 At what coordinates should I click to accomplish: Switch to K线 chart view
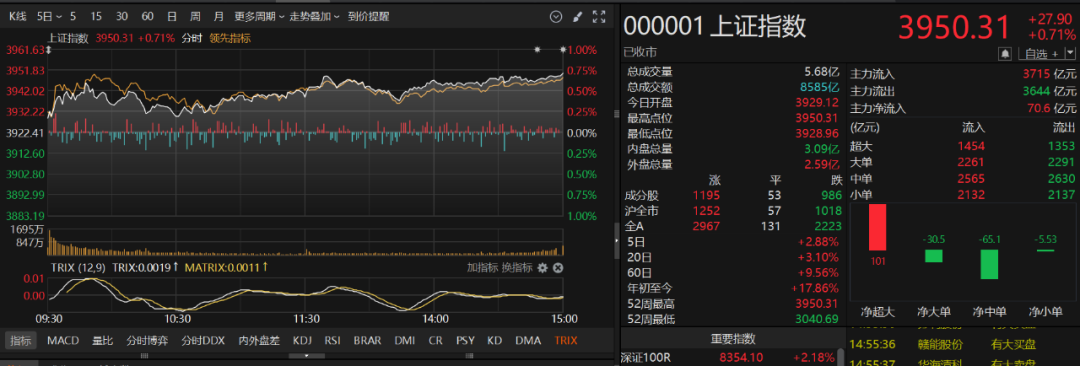pyautogui.click(x=17, y=16)
